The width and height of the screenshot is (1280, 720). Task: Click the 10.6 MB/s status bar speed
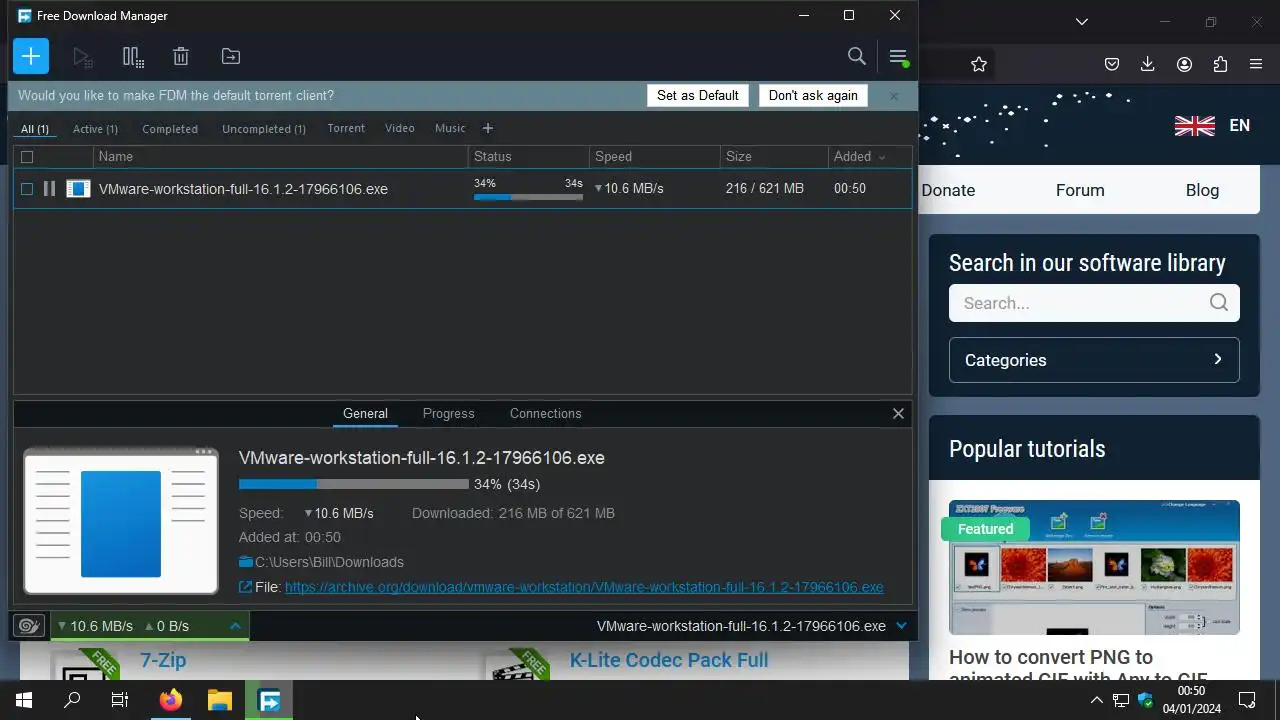tap(101, 626)
